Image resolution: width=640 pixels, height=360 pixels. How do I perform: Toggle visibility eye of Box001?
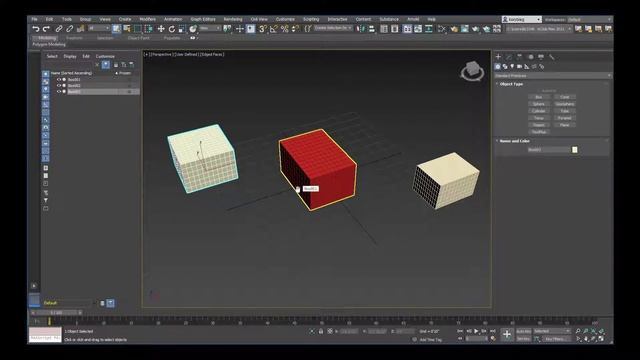click(x=59, y=80)
